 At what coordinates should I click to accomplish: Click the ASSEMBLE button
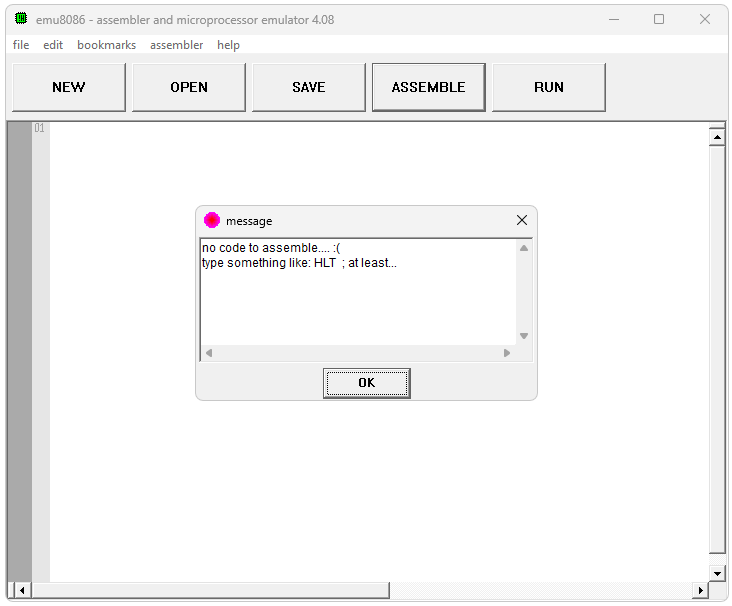429,87
